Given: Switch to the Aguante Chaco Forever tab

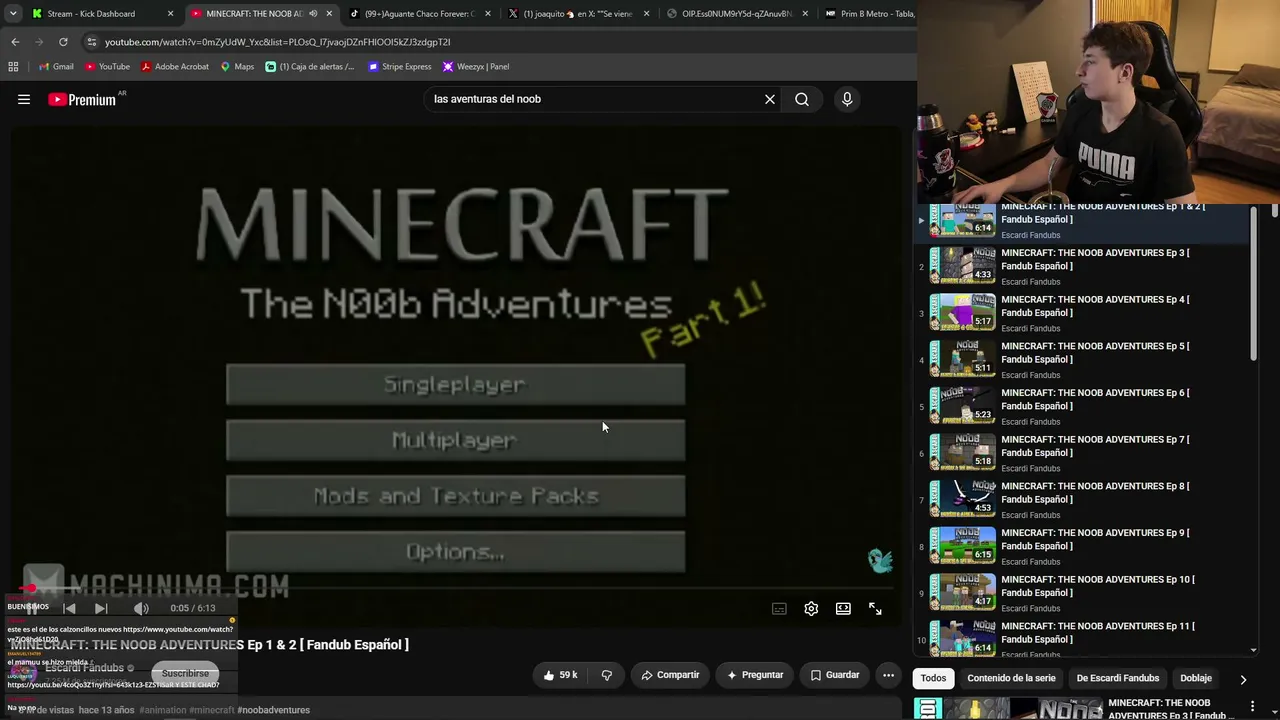Looking at the screenshot, I should (418, 14).
